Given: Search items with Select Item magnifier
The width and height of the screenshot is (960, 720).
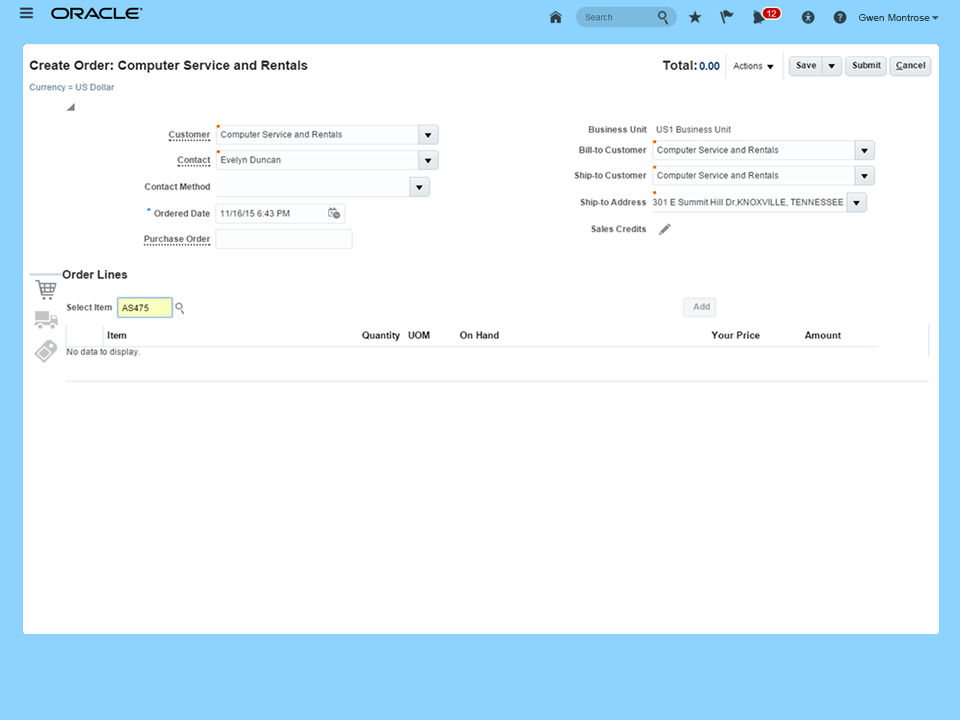Looking at the screenshot, I should click(x=179, y=307).
